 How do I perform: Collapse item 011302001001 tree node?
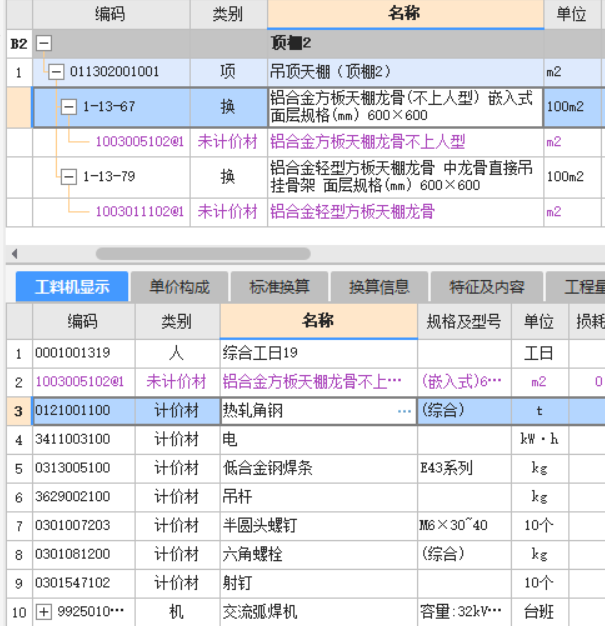click(56, 72)
